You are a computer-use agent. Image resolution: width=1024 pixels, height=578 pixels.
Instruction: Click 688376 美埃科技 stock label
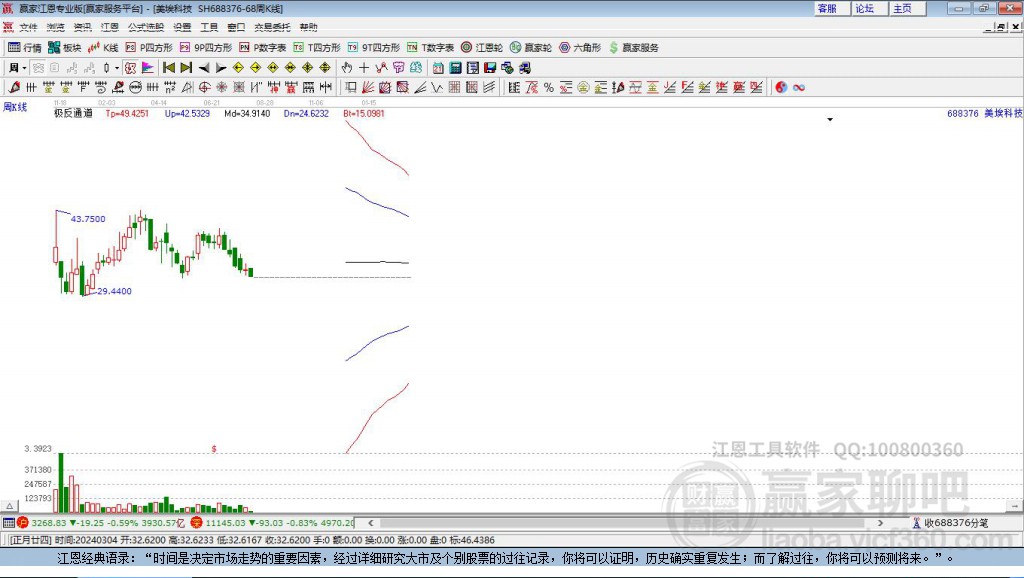point(985,113)
